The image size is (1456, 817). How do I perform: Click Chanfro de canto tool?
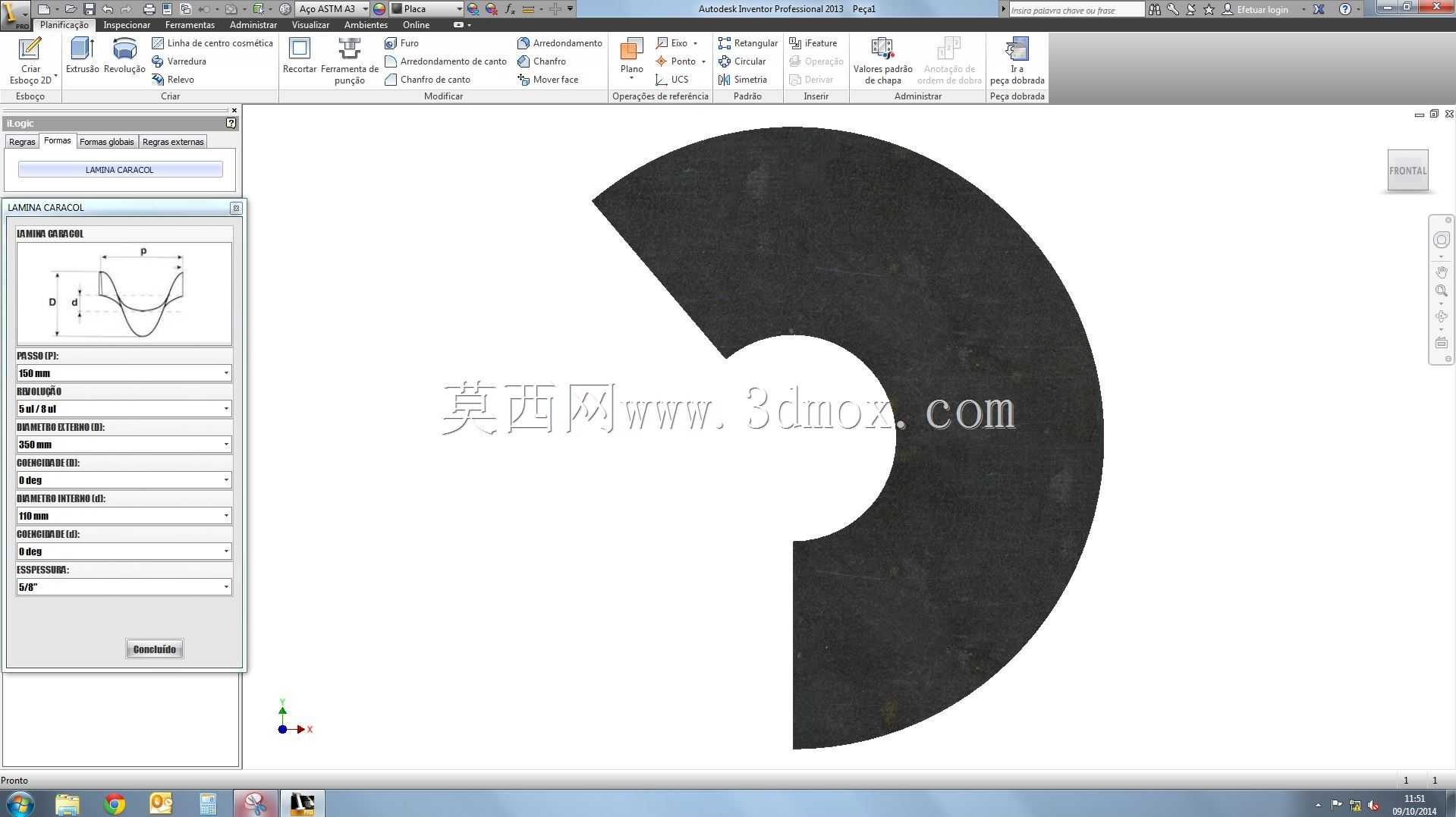click(427, 80)
